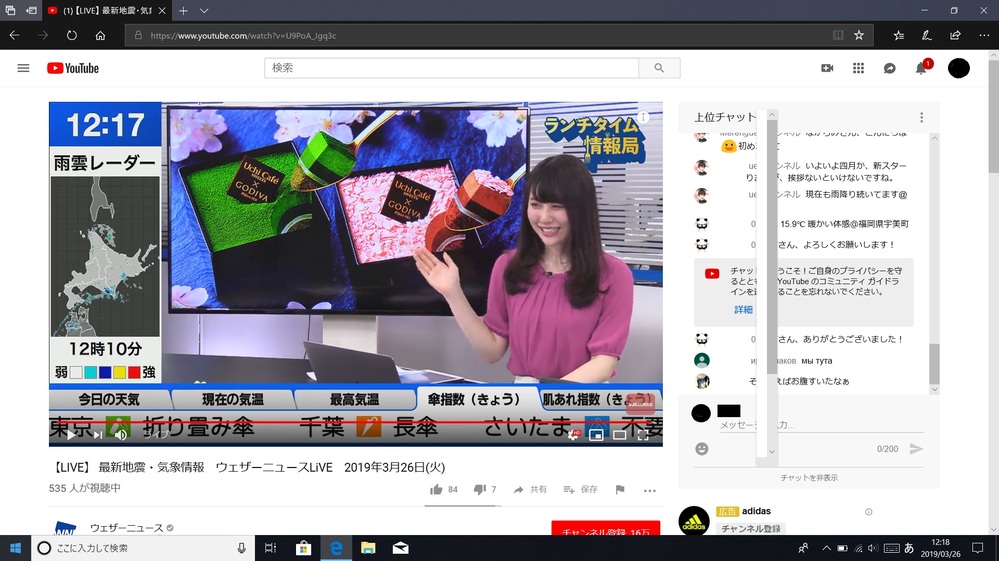Open reading view icon in address bar
999x561 pixels.
tap(838, 36)
